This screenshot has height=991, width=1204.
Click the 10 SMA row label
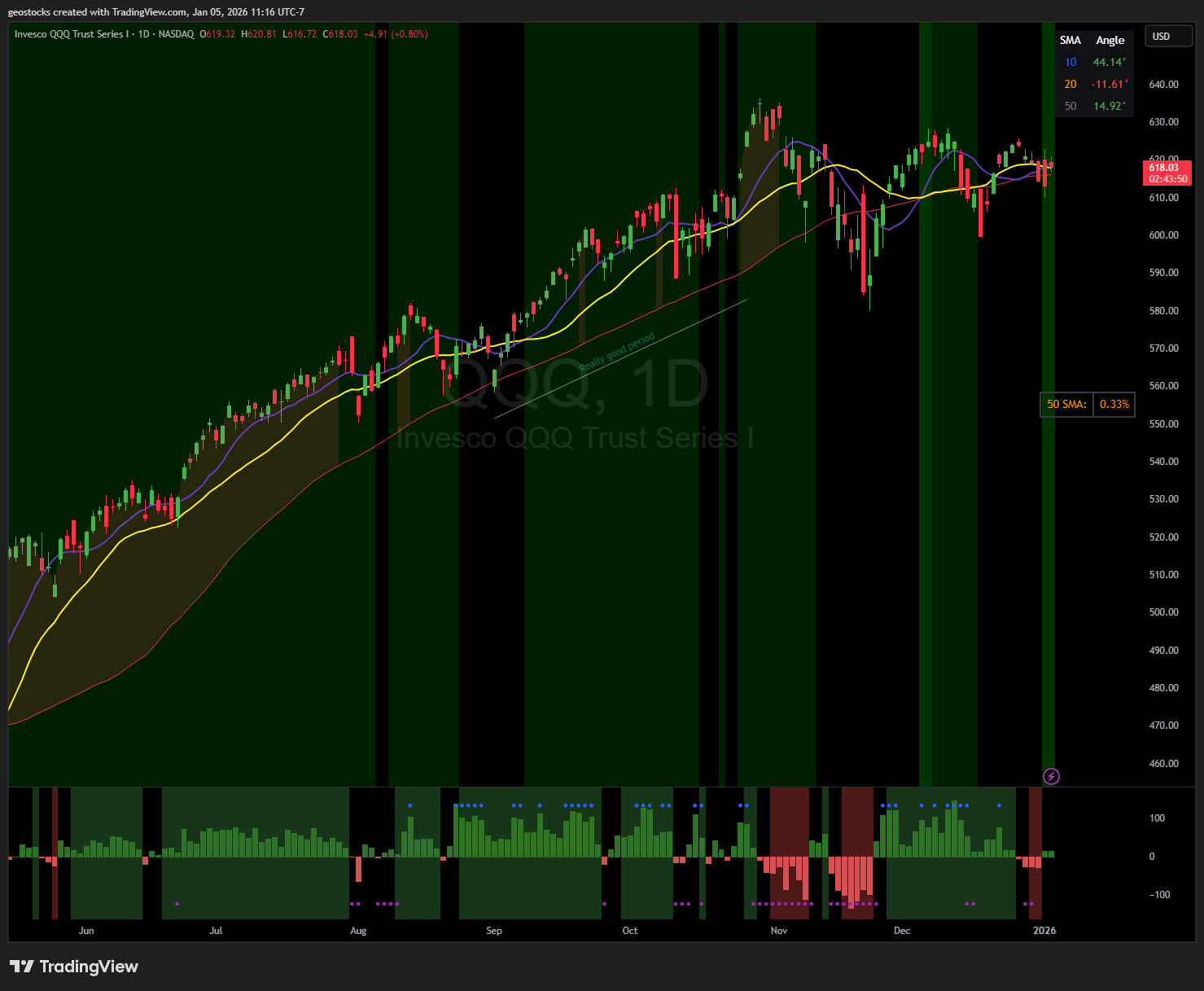point(1070,63)
